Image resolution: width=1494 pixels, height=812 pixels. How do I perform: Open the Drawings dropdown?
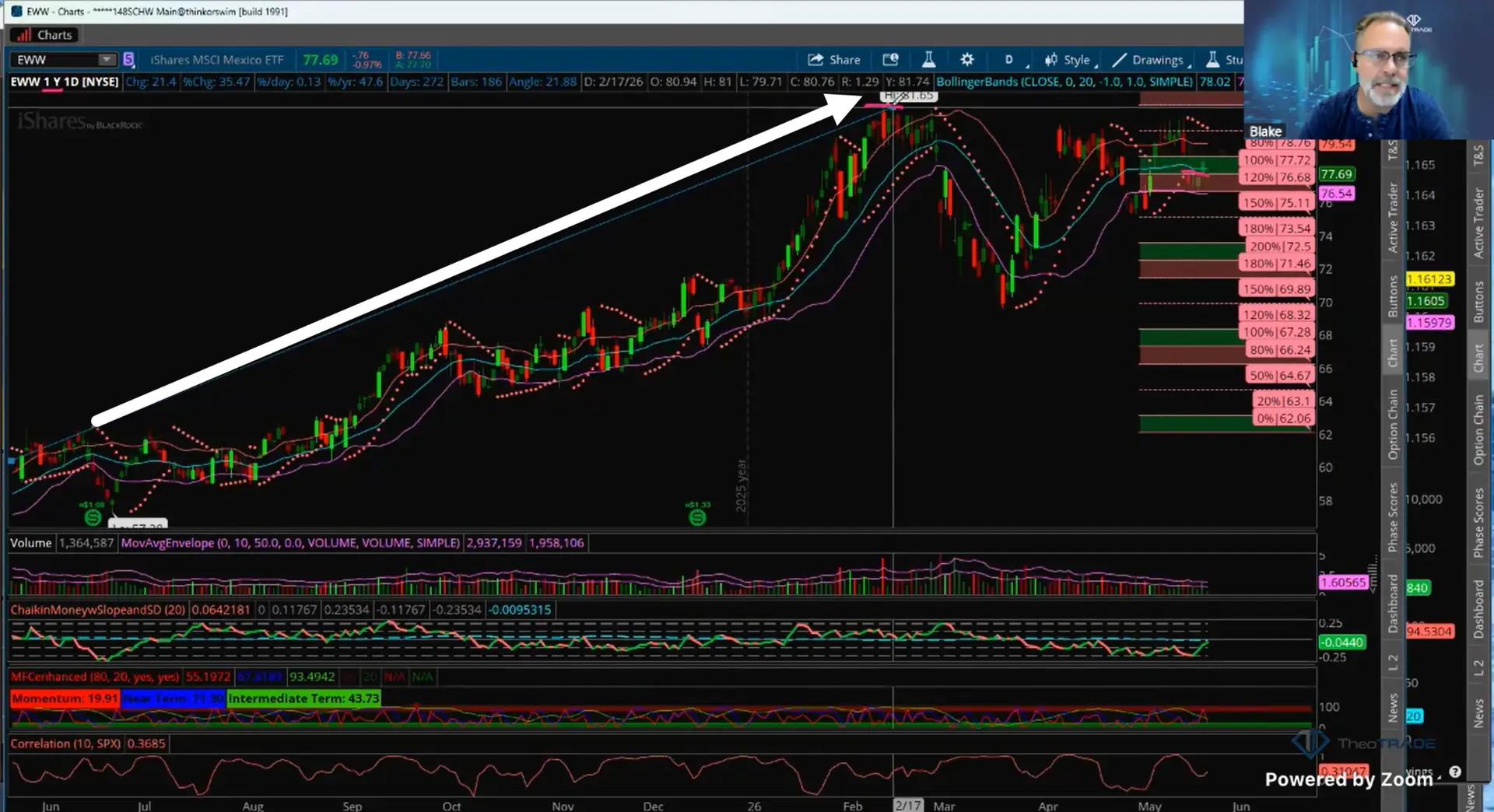tap(1151, 60)
